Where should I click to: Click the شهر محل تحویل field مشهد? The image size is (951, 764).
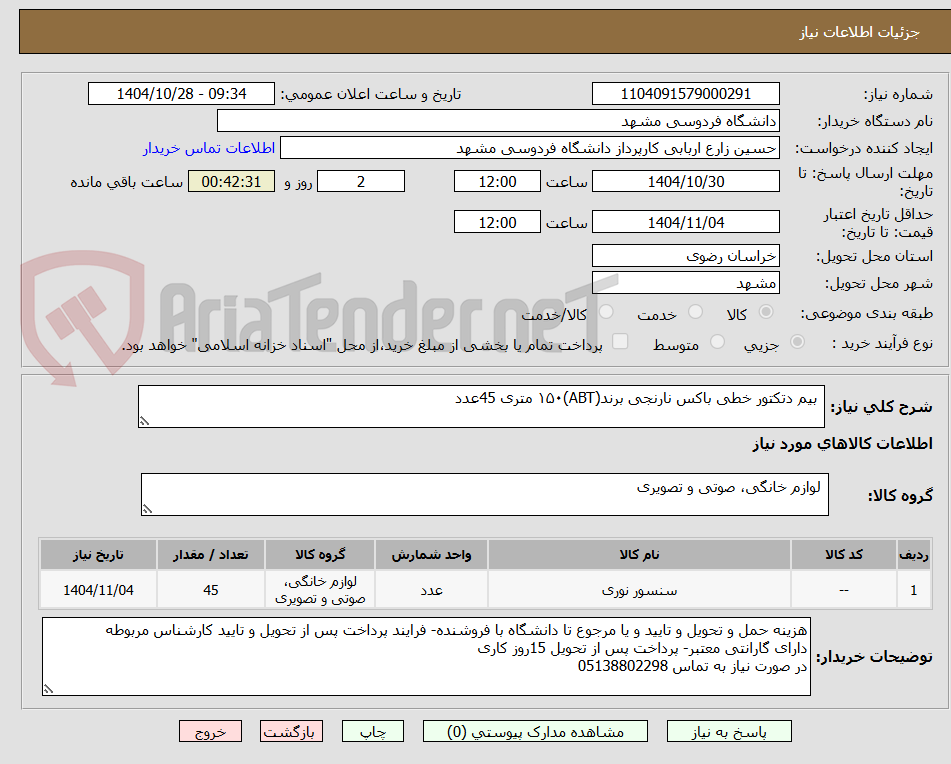[685, 283]
